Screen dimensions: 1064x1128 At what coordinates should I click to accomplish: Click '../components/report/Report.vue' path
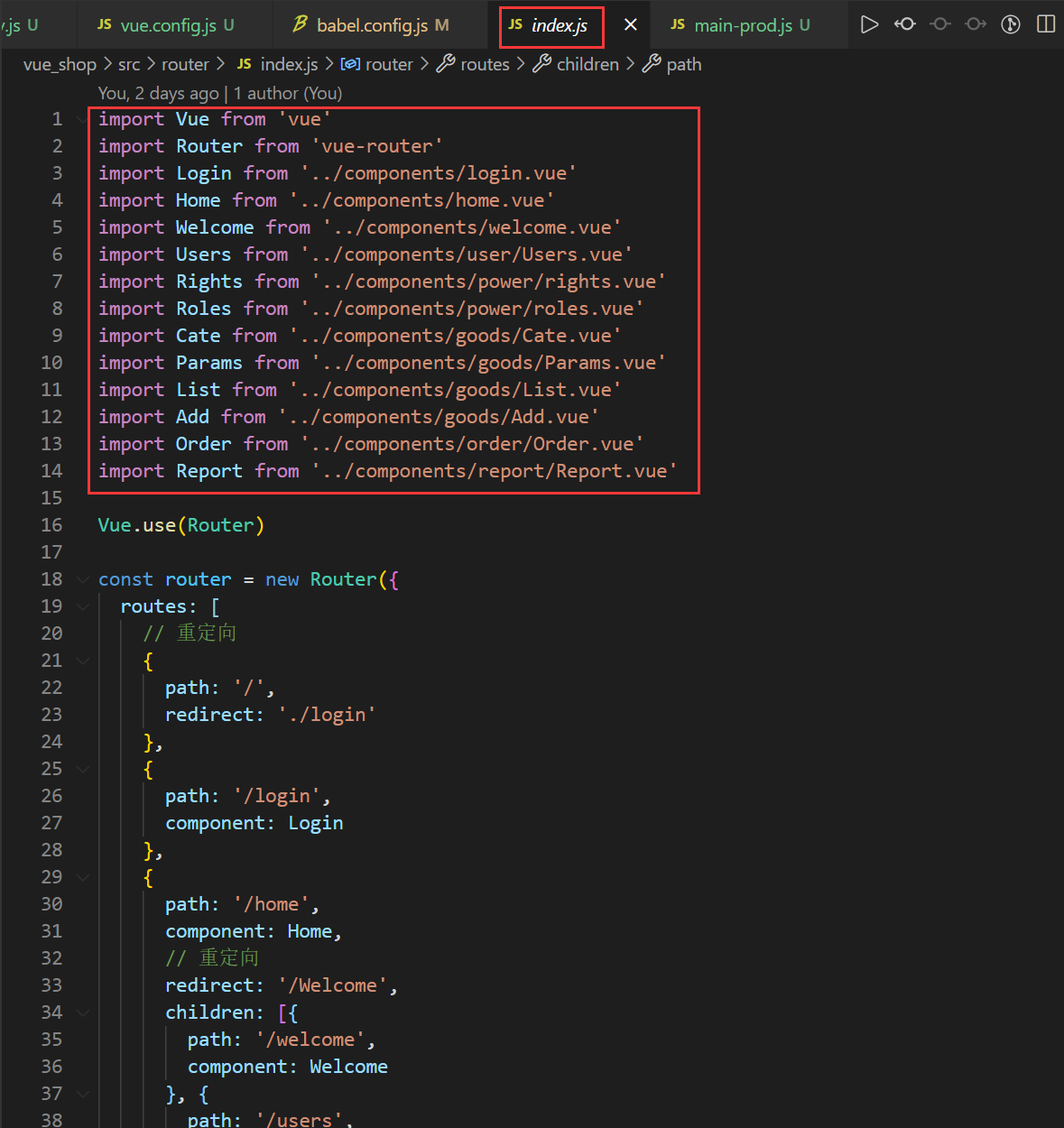pos(494,471)
